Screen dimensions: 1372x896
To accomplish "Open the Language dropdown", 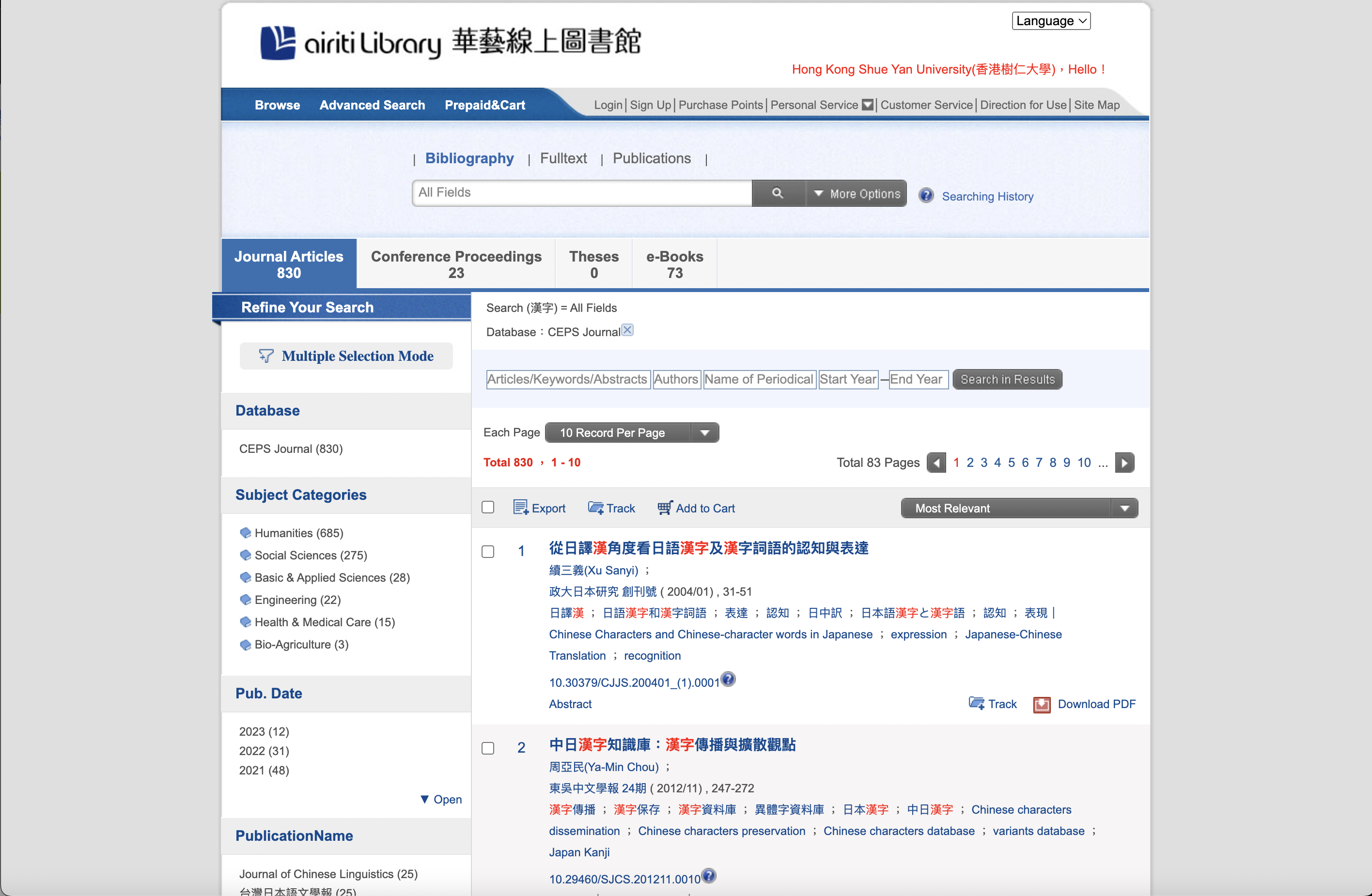I will (x=1050, y=21).
